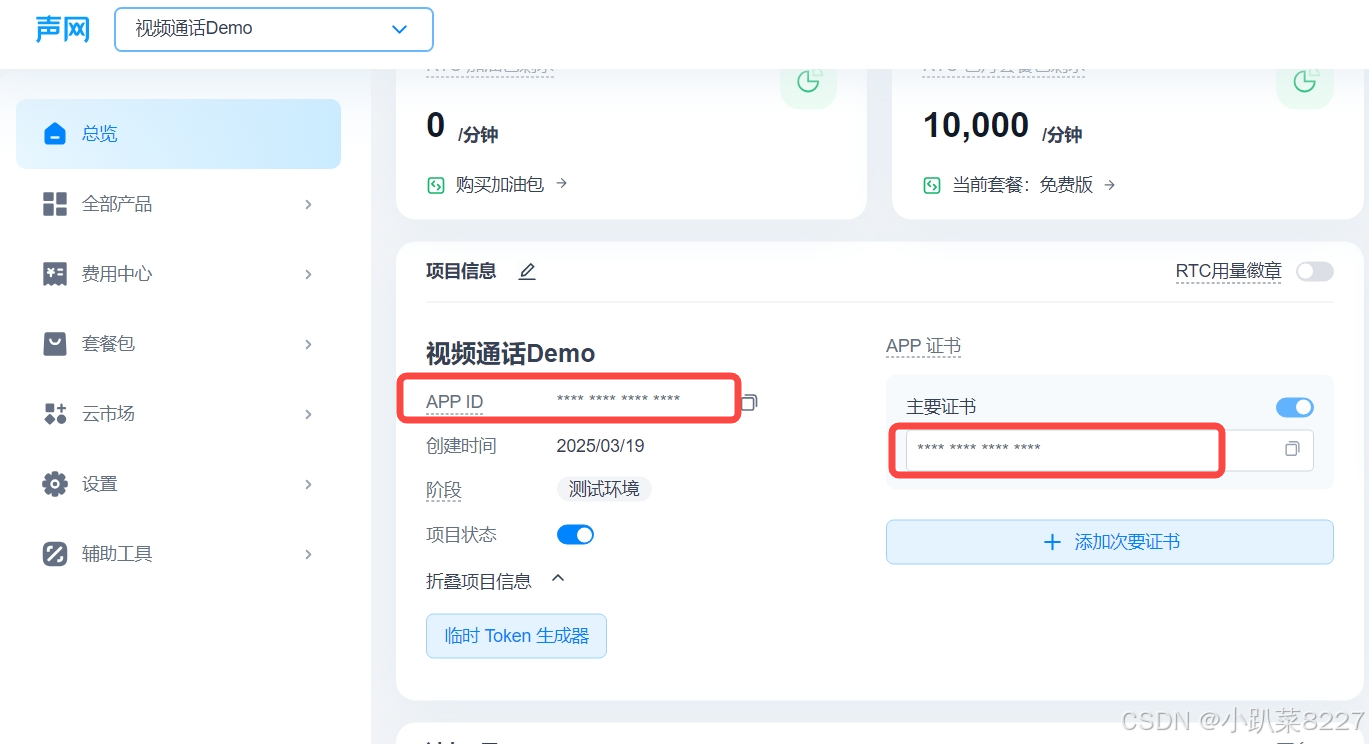The width and height of the screenshot is (1369, 744).
Task: Click the 全部产品 grid icon
Action: coord(55,204)
